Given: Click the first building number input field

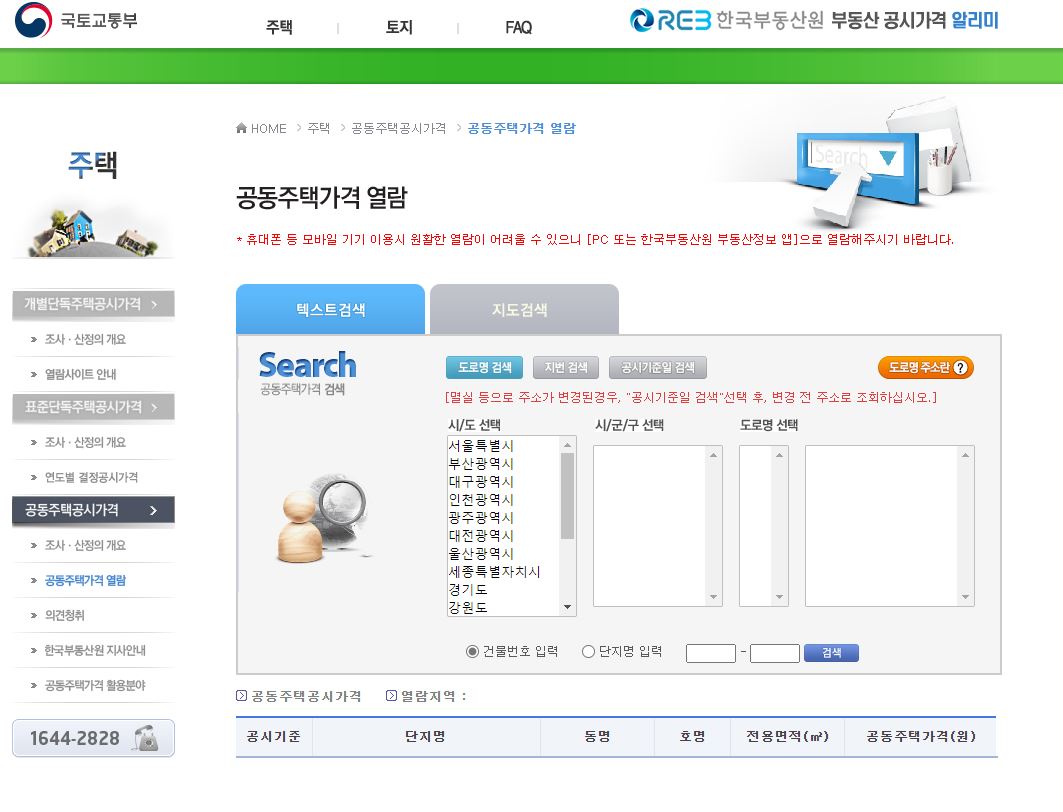Looking at the screenshot, I should [x=710, y=653].
